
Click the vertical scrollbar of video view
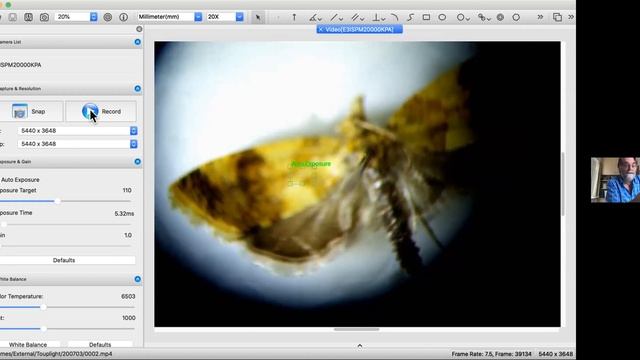pyautogui.click(x=563, y=184)
